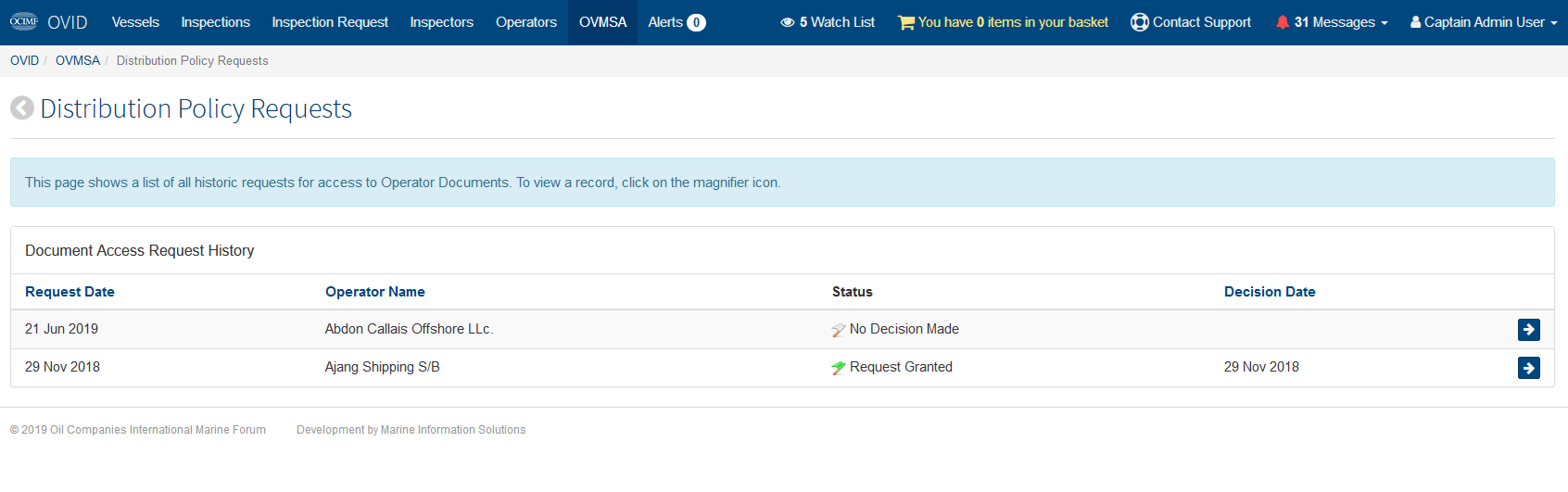This screenshot has height=492, width=1568.
Task: Click the OVID brand link
Action: click(68, 22)
